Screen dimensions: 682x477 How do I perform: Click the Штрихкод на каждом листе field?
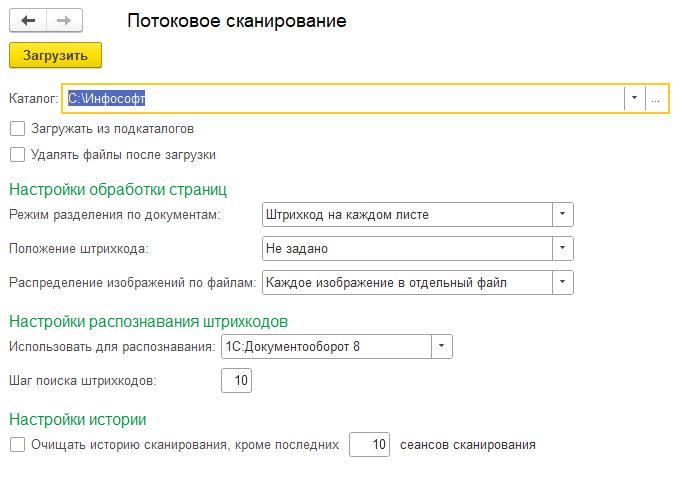406,214
